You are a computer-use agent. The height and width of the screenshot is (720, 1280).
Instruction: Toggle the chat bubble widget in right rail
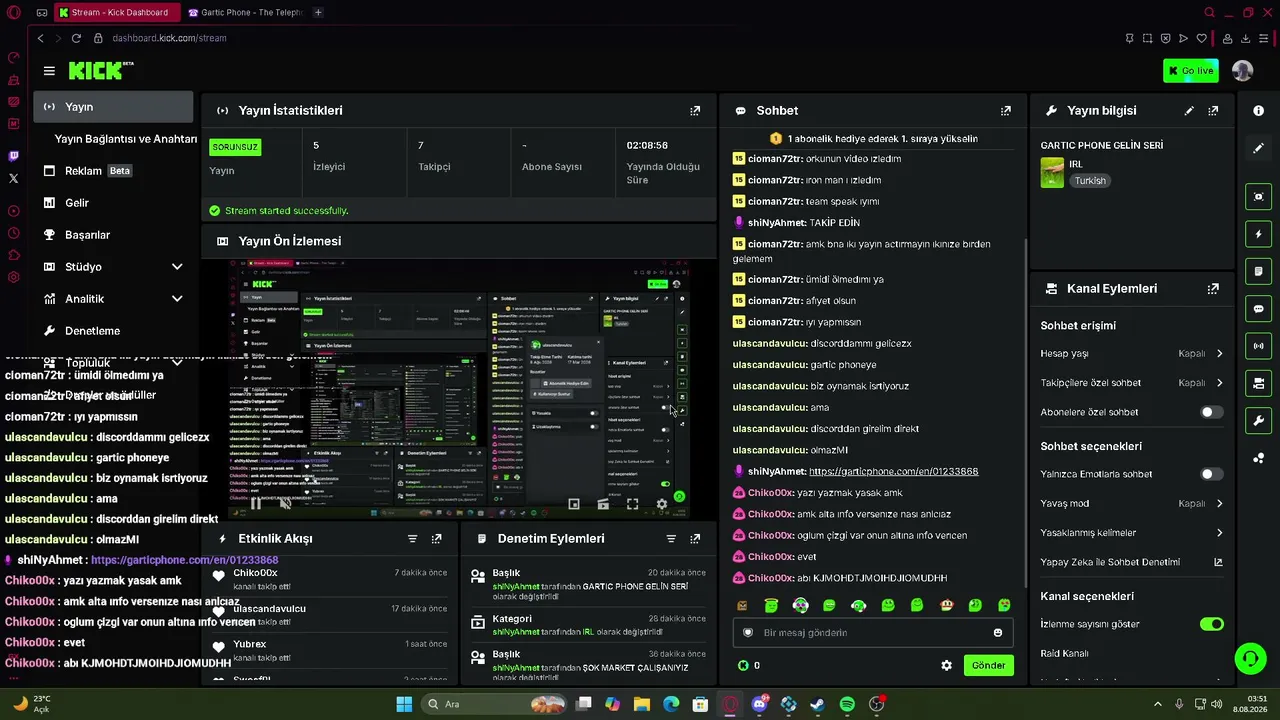point(1259,309)
